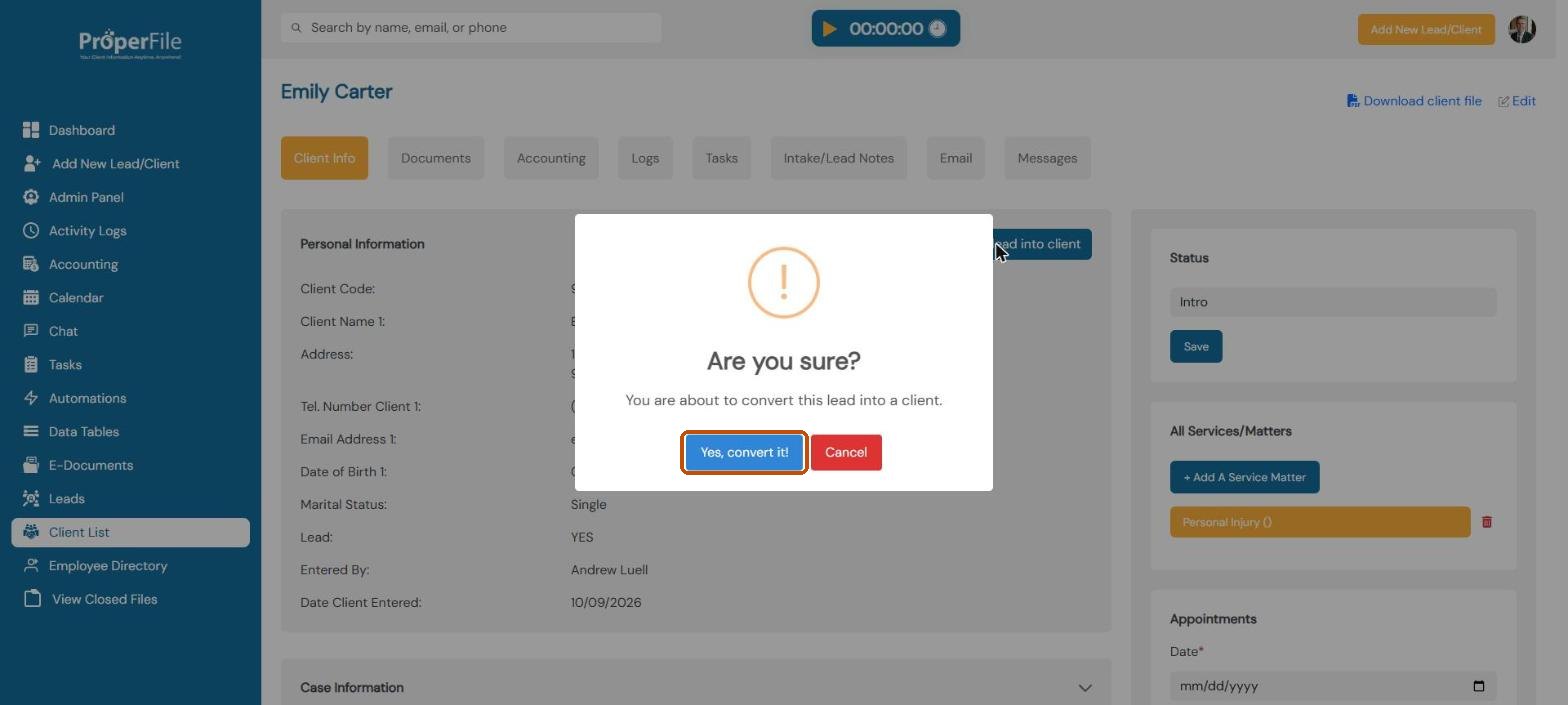Click the E-Documents icon

point(31,465)
